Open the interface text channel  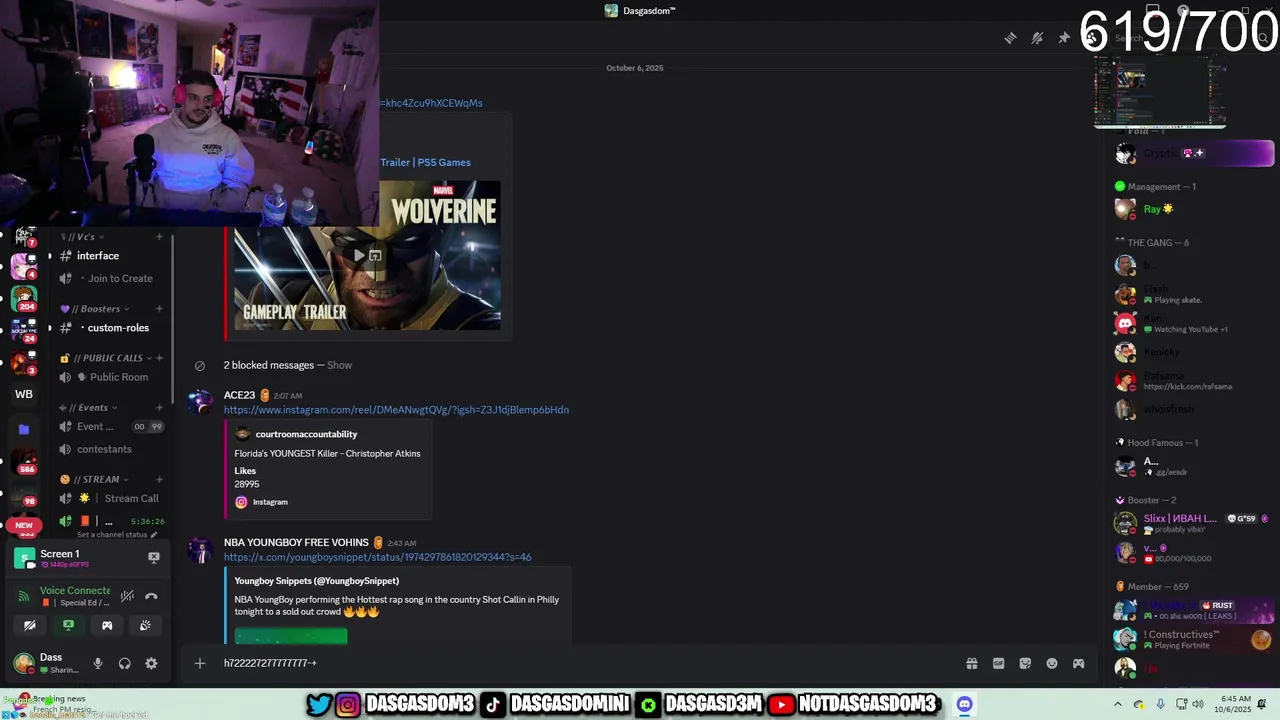pos(98,256)
